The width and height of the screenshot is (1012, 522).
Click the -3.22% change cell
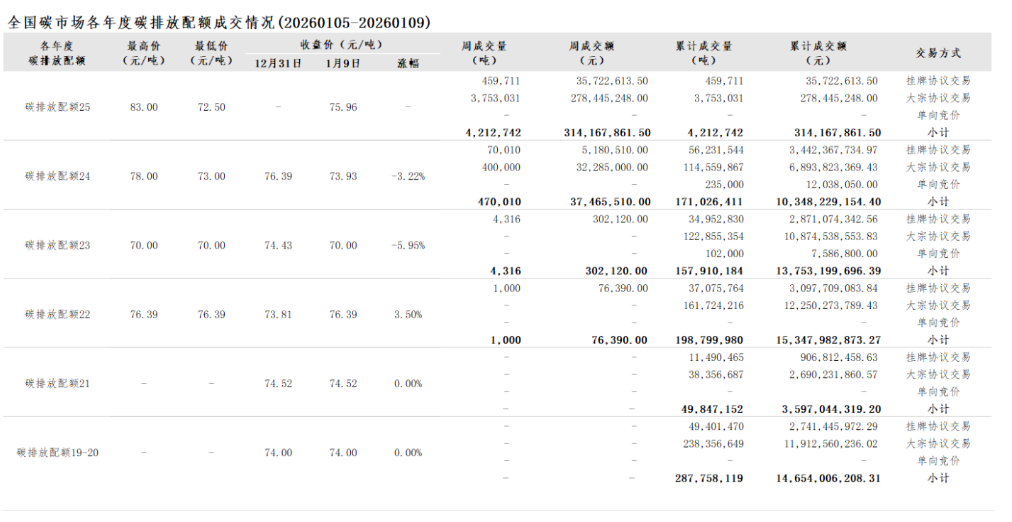408,176
